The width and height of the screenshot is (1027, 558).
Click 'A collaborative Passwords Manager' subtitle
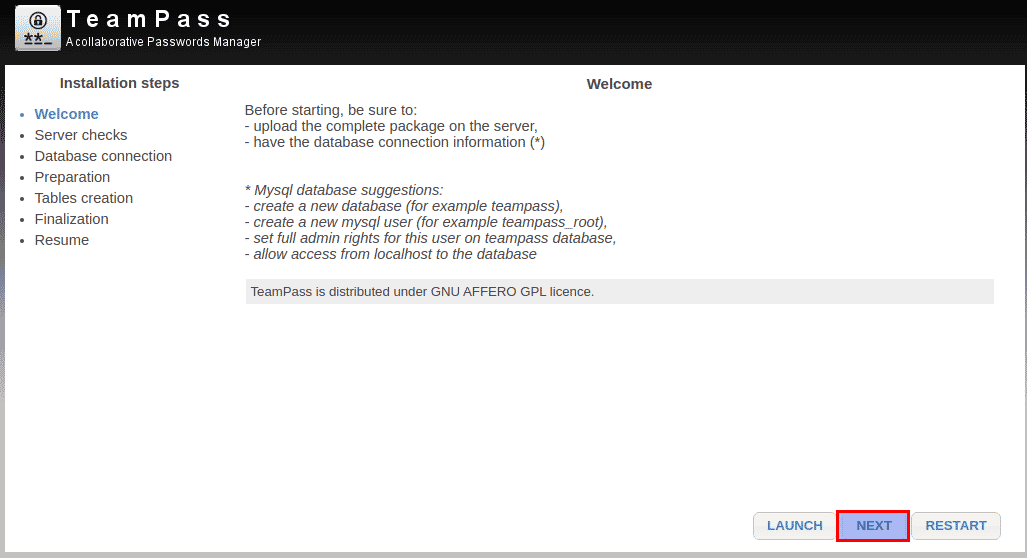163,42
